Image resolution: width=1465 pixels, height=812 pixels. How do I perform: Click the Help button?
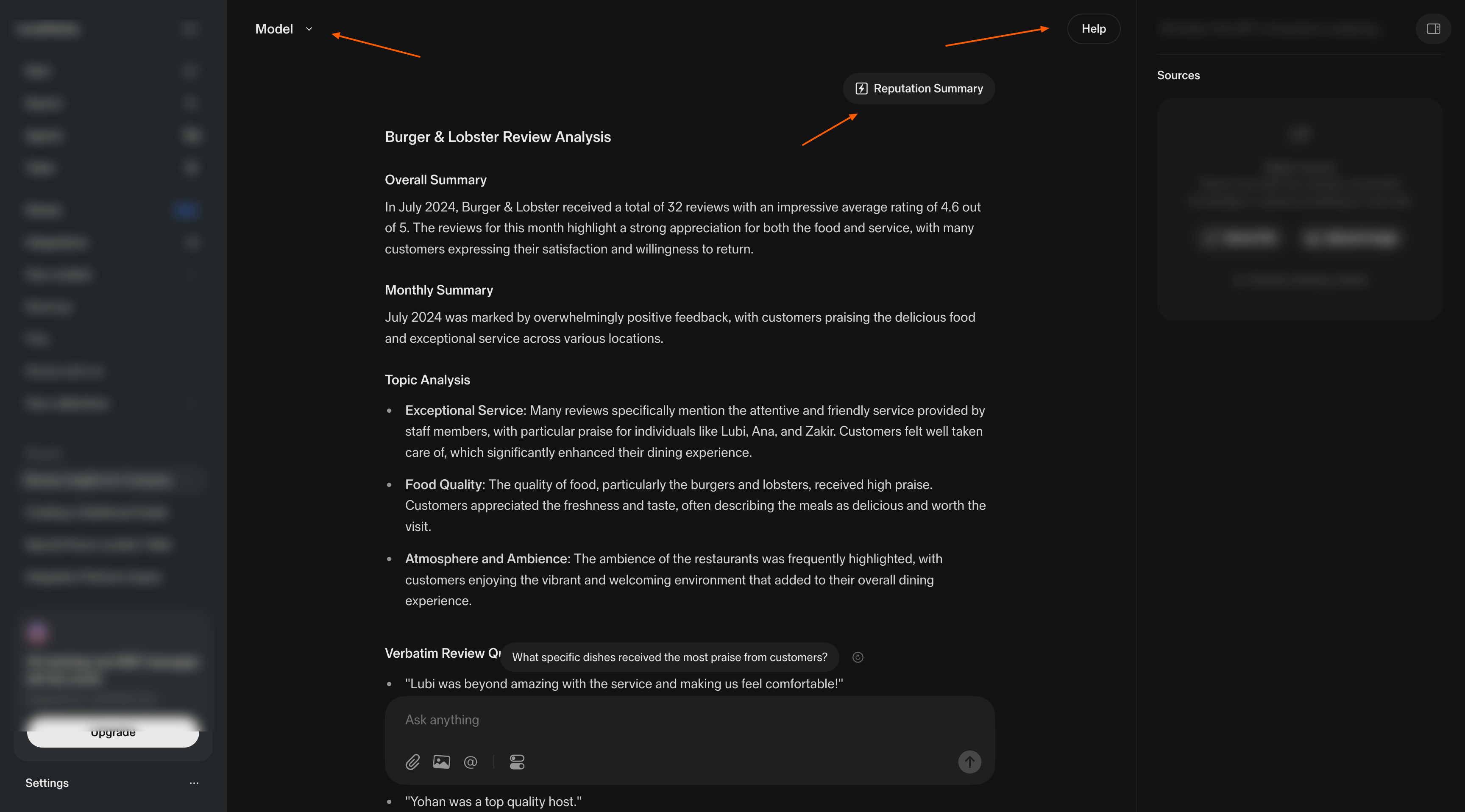tap(1093, 29)
